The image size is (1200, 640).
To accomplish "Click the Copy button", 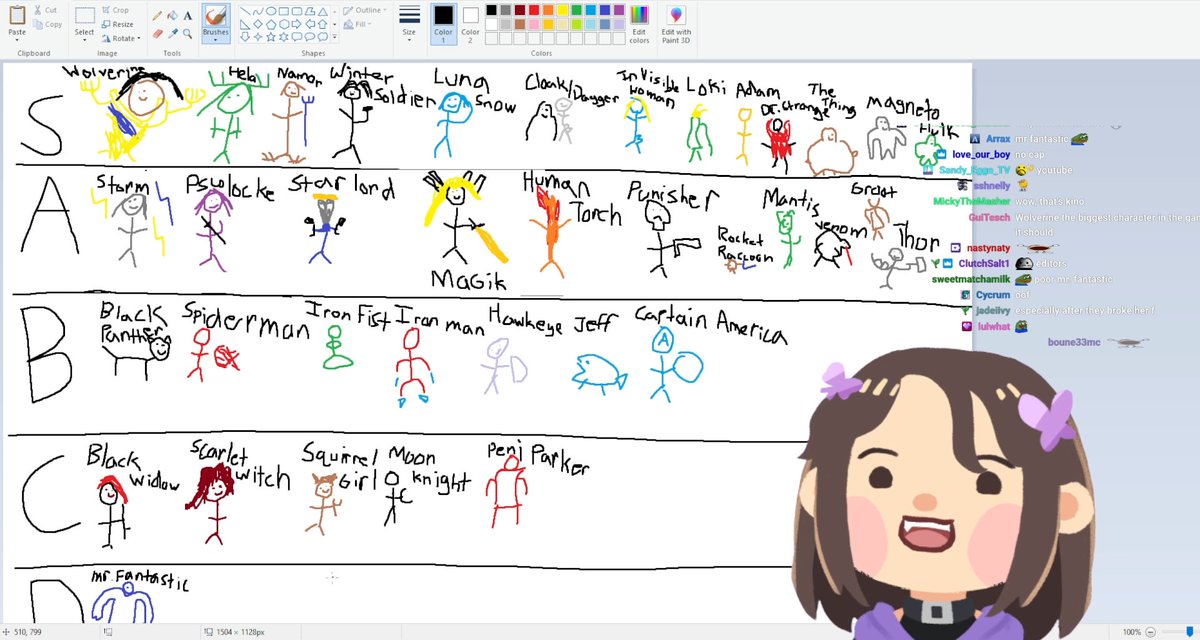I will point(47,24).
